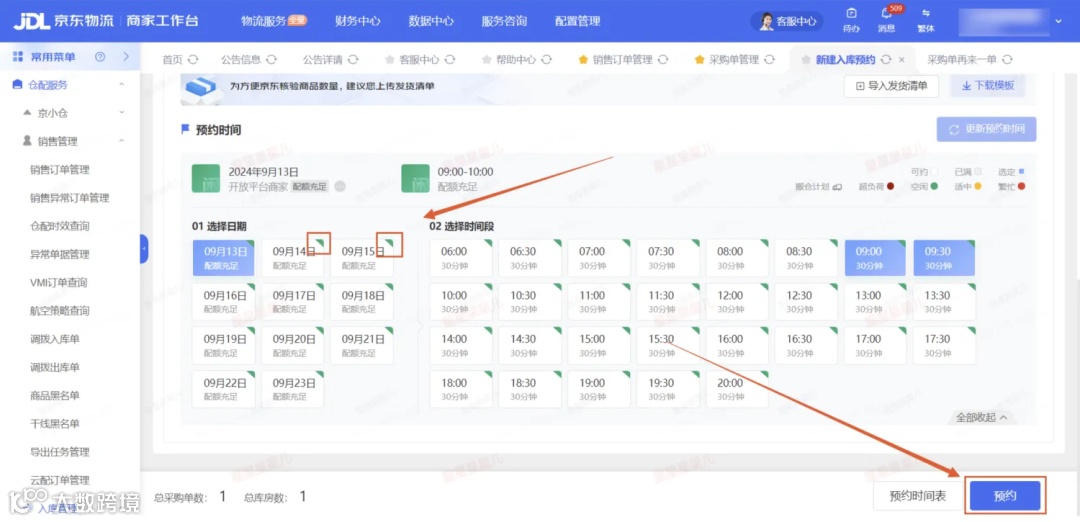Open 航空策略查询 in the sidebar
The height and width of the screenshot is (522, 1080).
coord(60,311)
